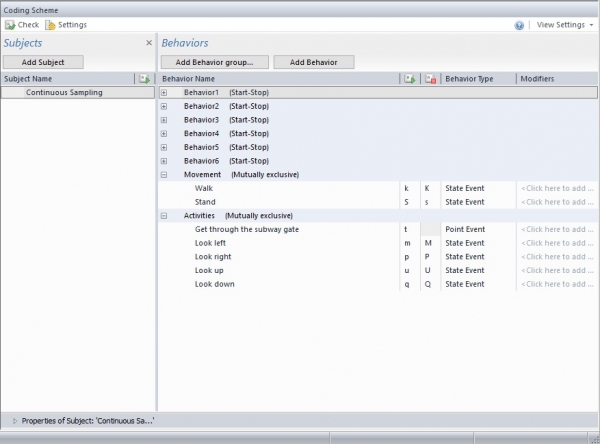Collapse the Activities group
Image resolution: width=600 pixels, height=444 pixels.
(x=164, y=216)
